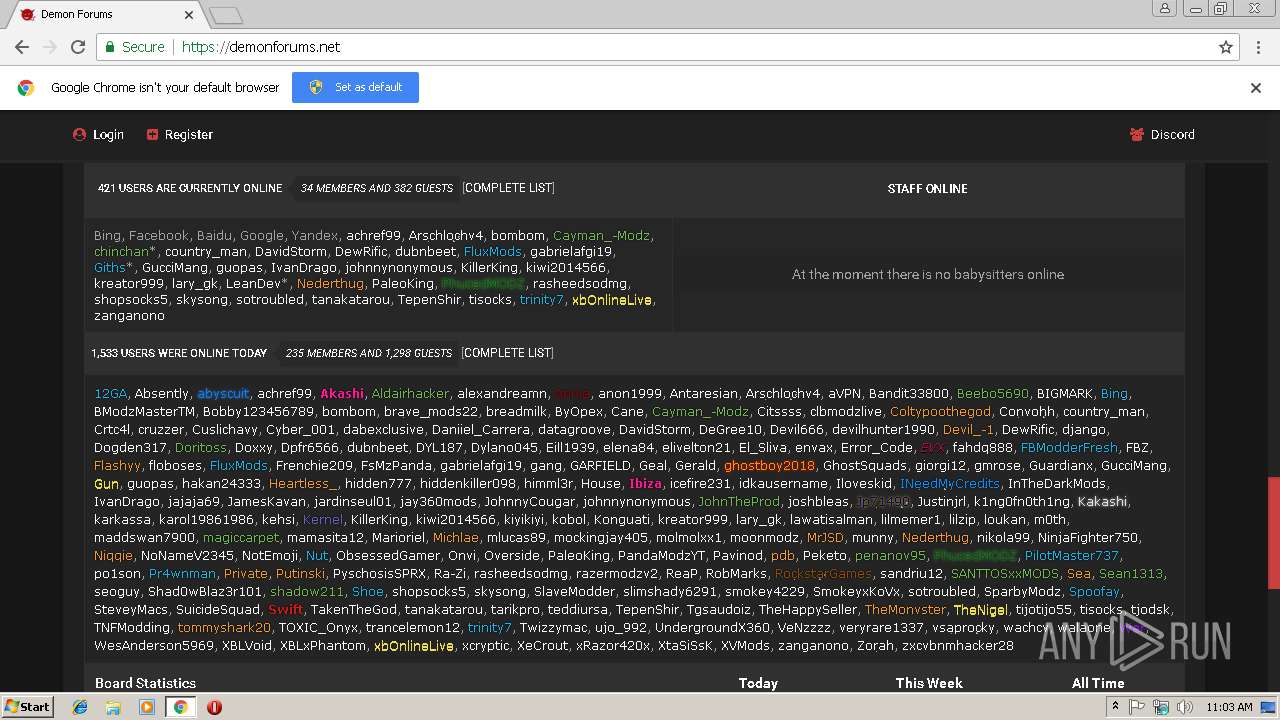
Task: Open the Register link
Action: [x=189, y=135]
